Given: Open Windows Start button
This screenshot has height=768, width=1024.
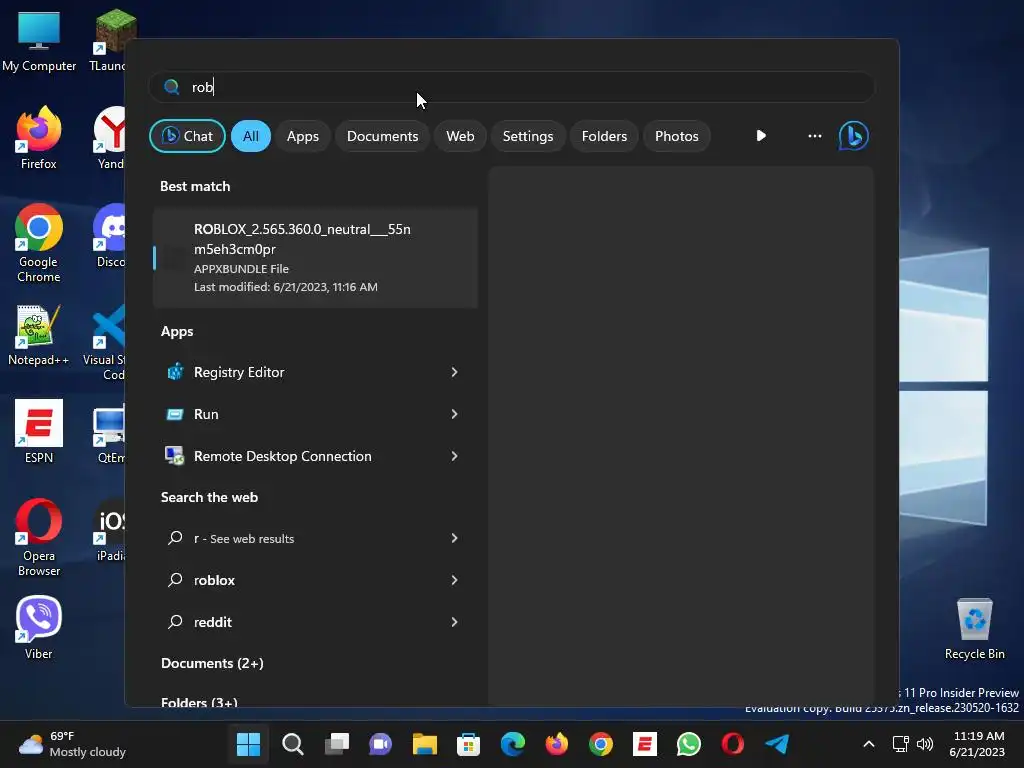Looking at the screenshot, I should [x=248, y=744].
